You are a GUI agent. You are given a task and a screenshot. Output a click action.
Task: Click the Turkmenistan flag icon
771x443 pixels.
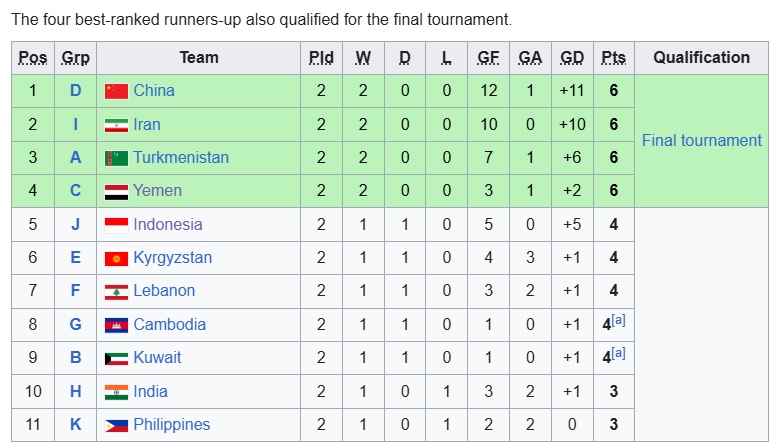click(117, 158)
